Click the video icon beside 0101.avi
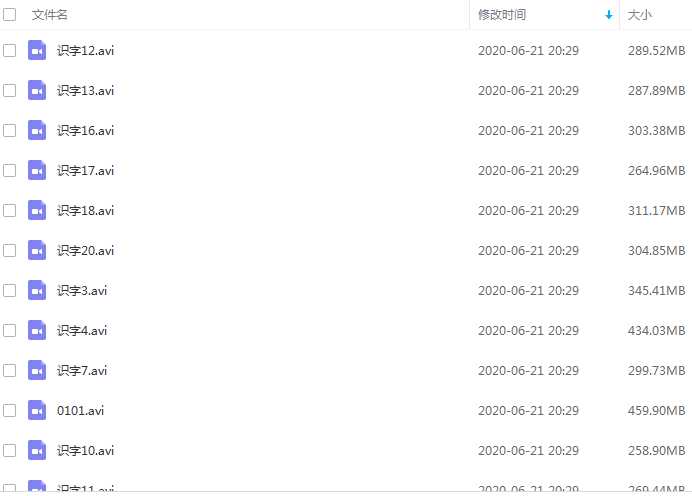Screen dimensions: 692x496 pyautogui.click(x=37, y=410)
